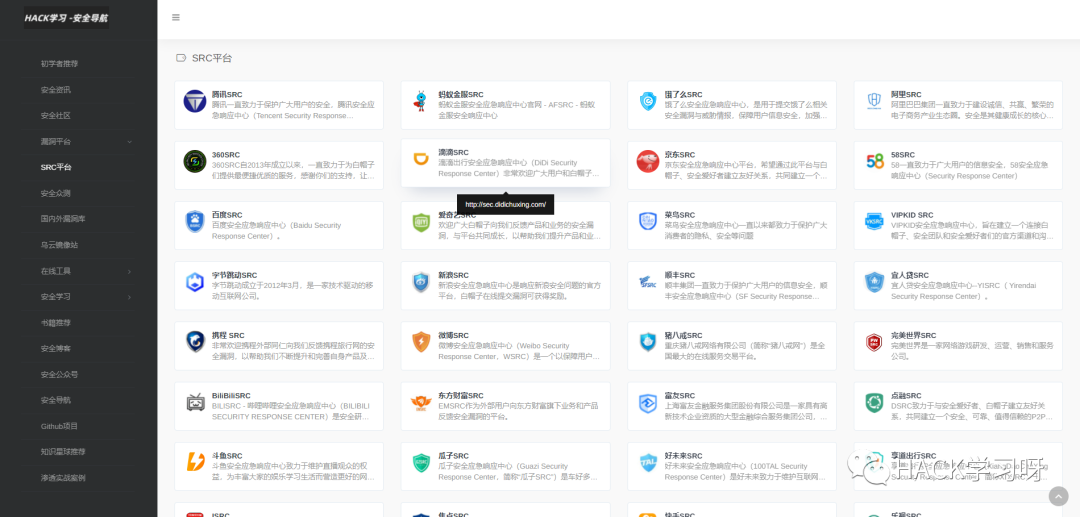Click the 字节跳动SRC description text
Screen dimensions: 1080x517
[x=293, y=291]
